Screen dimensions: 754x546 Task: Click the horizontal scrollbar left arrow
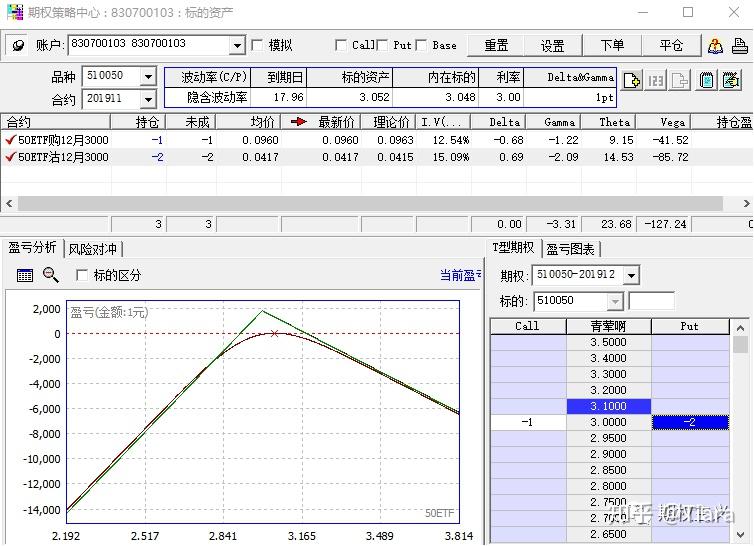tap(9, 203)
